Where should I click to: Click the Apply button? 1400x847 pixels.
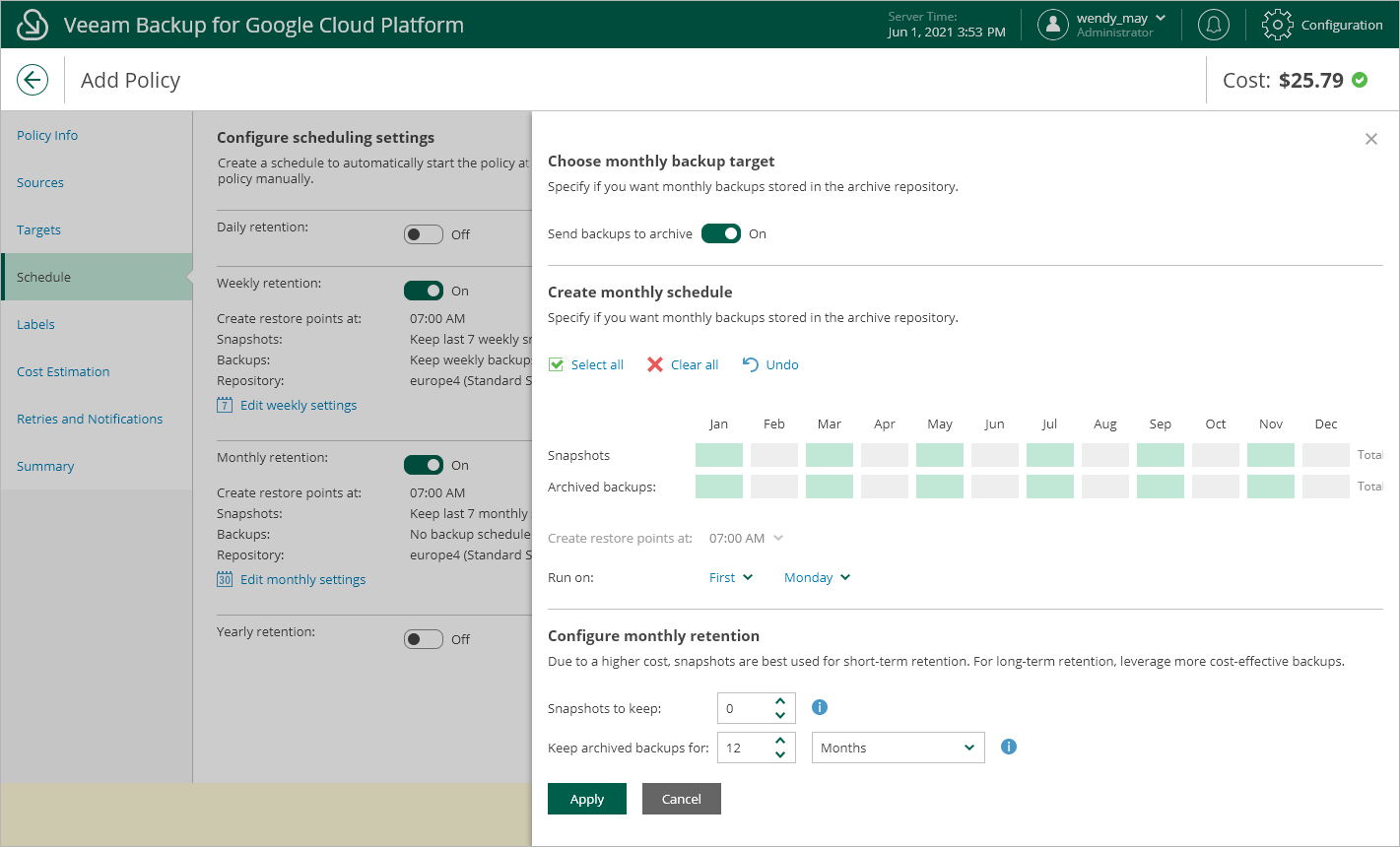587,799
